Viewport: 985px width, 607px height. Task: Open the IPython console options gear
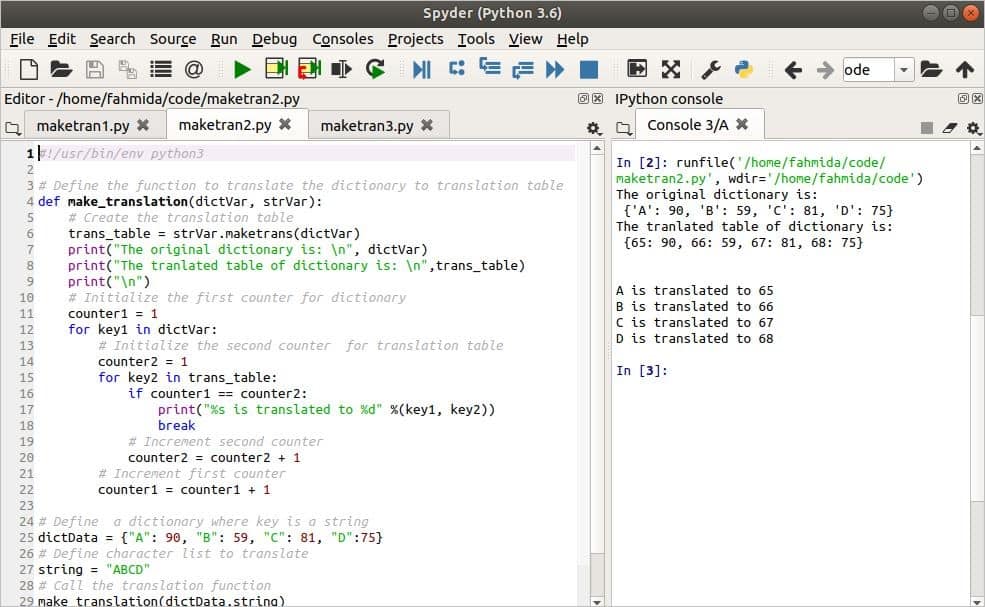972,128
